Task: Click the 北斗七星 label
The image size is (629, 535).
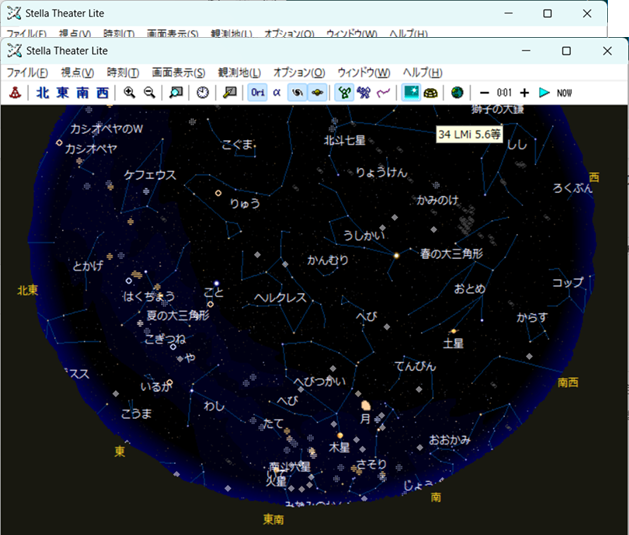Action: click(345, 140)
